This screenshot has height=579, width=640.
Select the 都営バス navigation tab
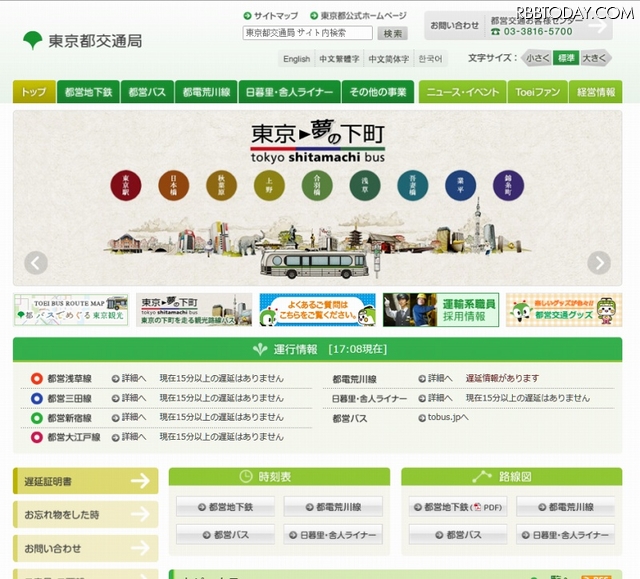tap(147, 92)
